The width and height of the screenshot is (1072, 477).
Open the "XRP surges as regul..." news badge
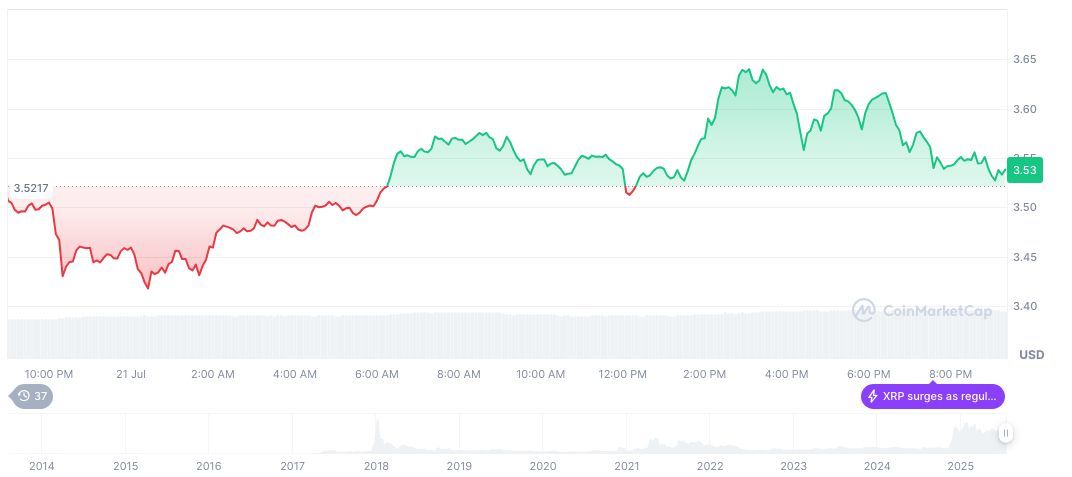click(x=932, y=396)
